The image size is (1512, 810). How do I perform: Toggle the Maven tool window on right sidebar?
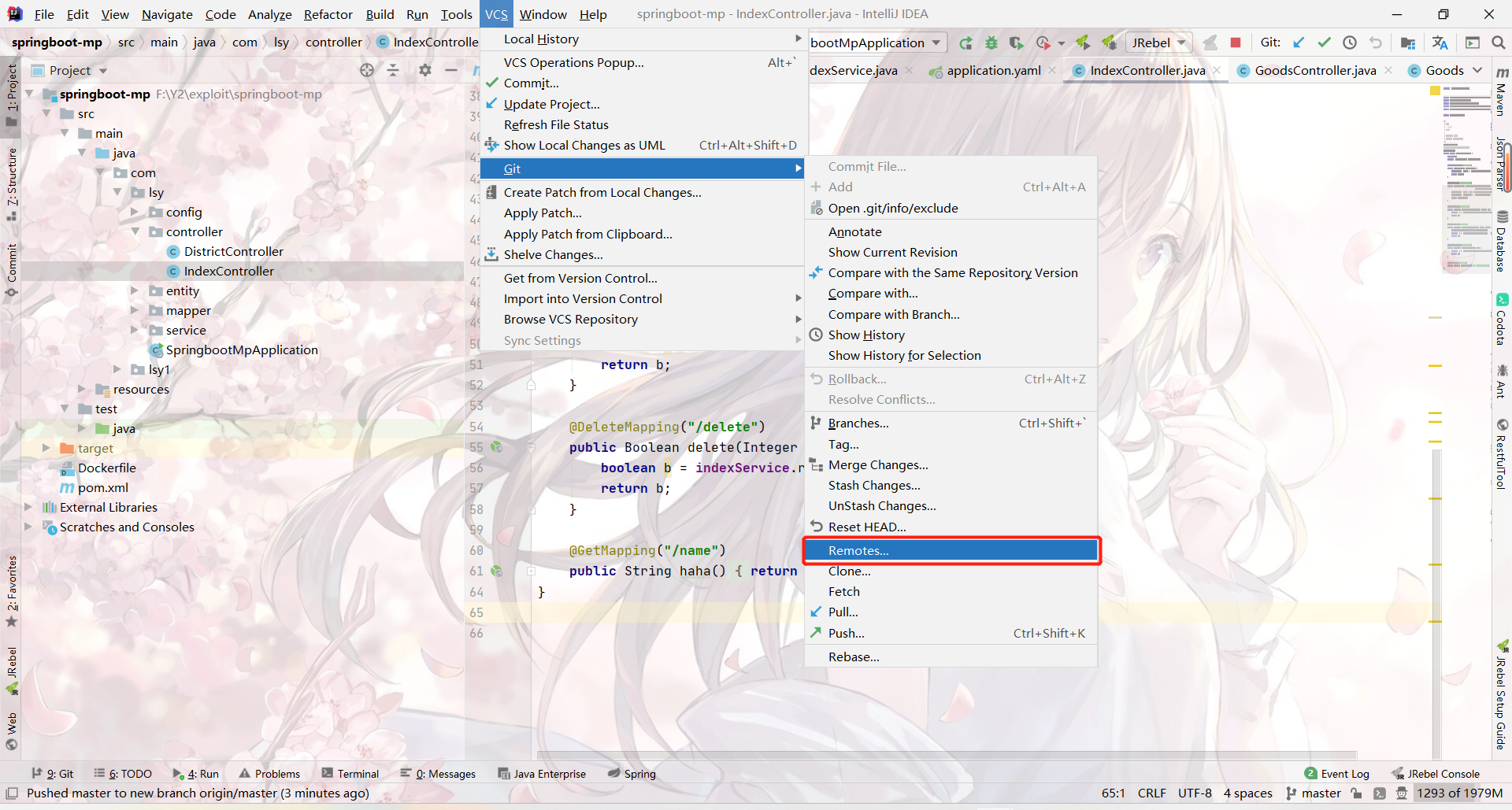tap(1501, 93)
